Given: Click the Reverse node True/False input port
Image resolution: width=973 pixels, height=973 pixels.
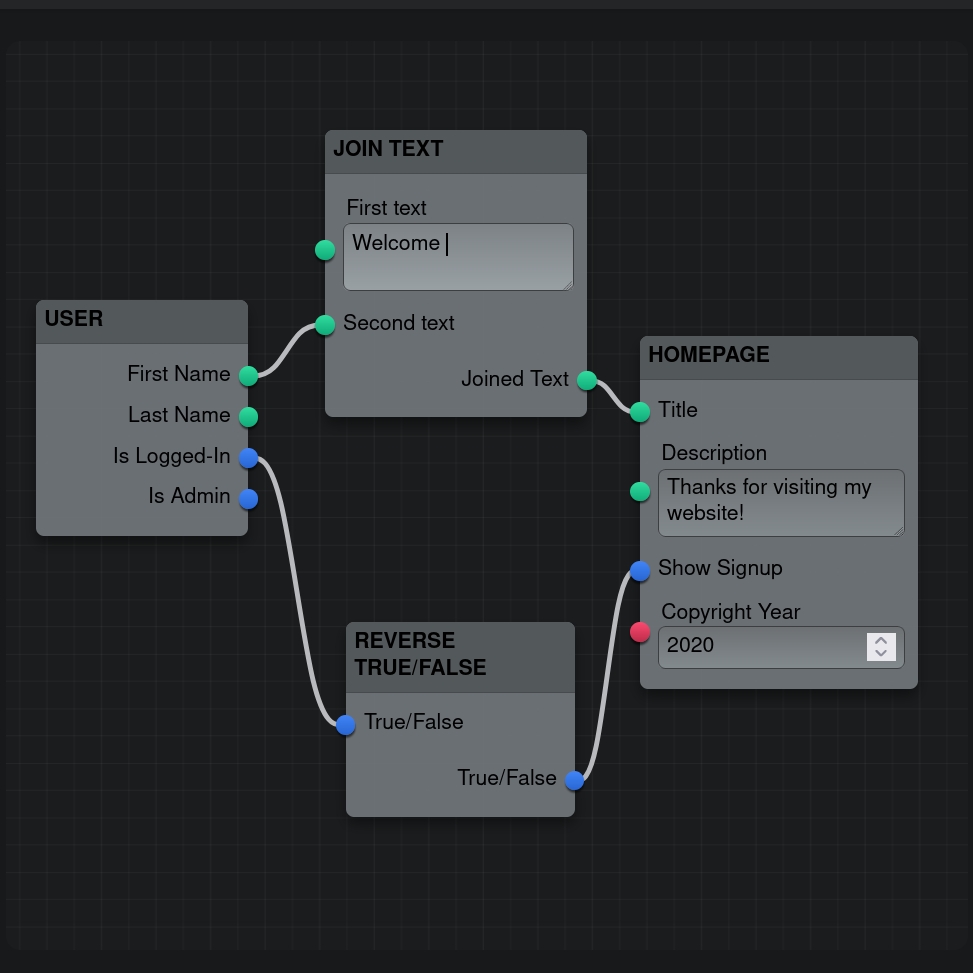Looking at the screenshot, I should pyautogui.click(x=346, y=724).
